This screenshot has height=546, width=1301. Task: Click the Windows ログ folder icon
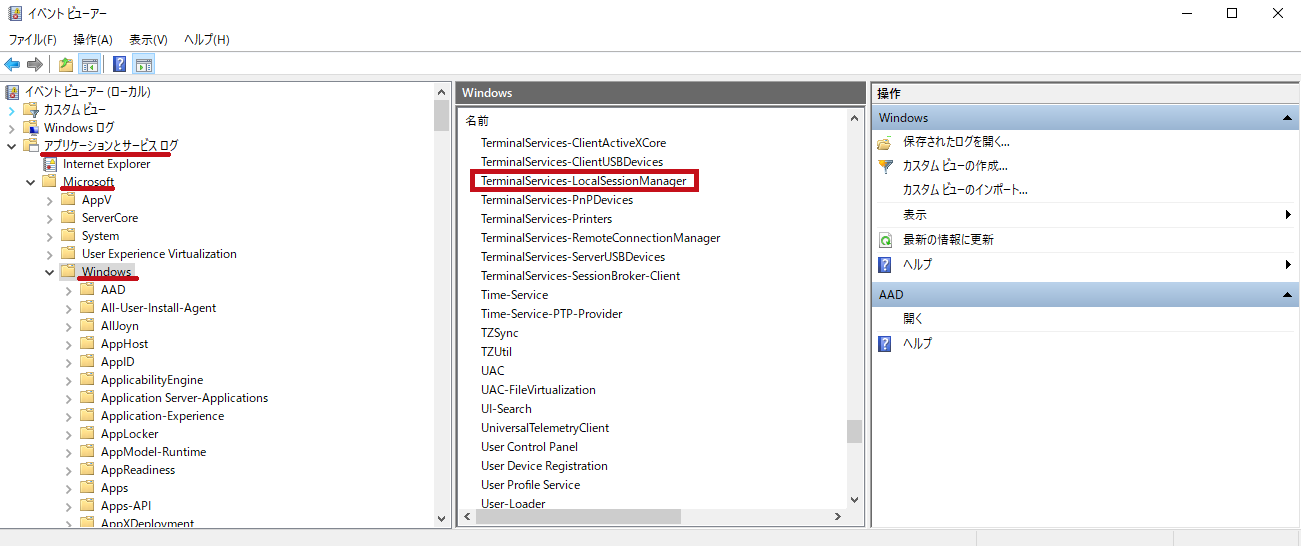[31, 128]
